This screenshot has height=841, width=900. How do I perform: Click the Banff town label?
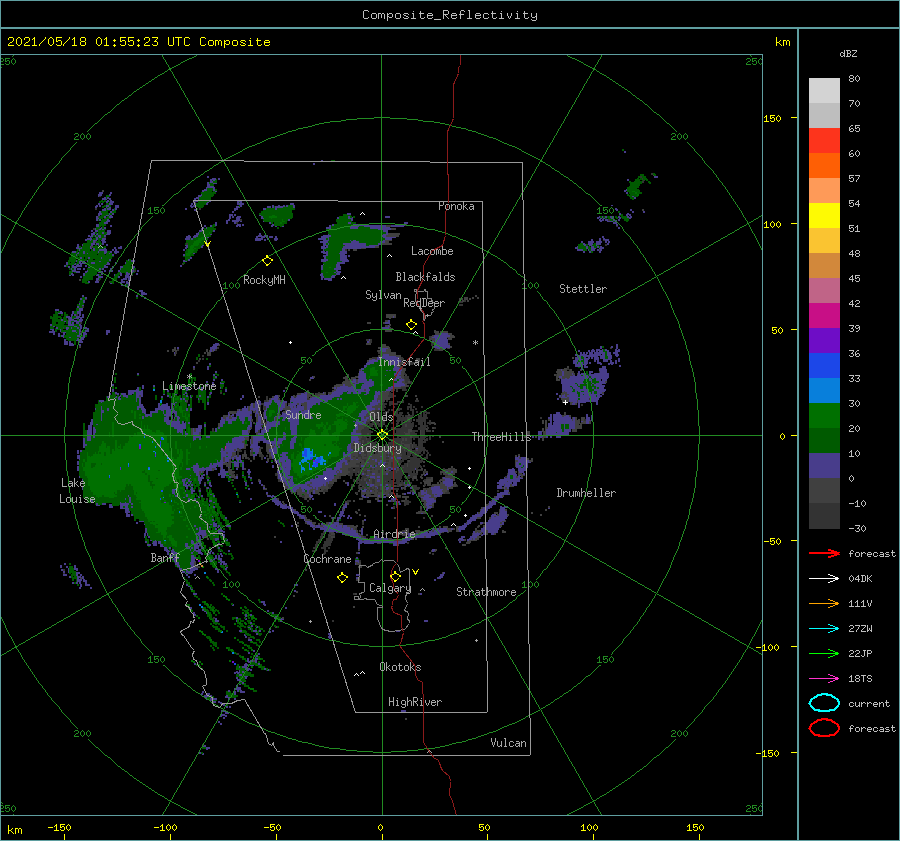point(165,558)
